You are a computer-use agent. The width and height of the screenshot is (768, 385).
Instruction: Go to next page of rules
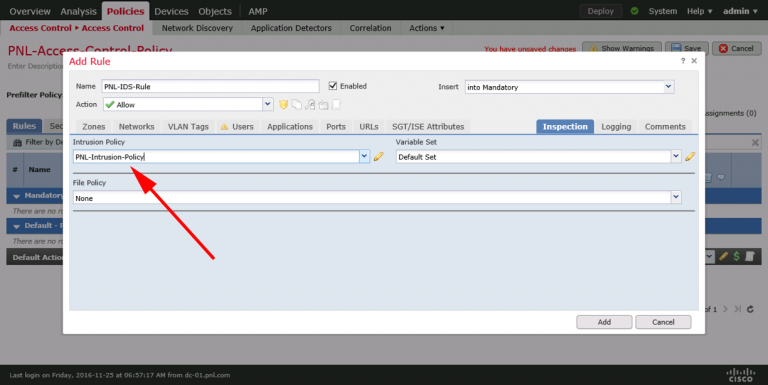pos(725,309)
